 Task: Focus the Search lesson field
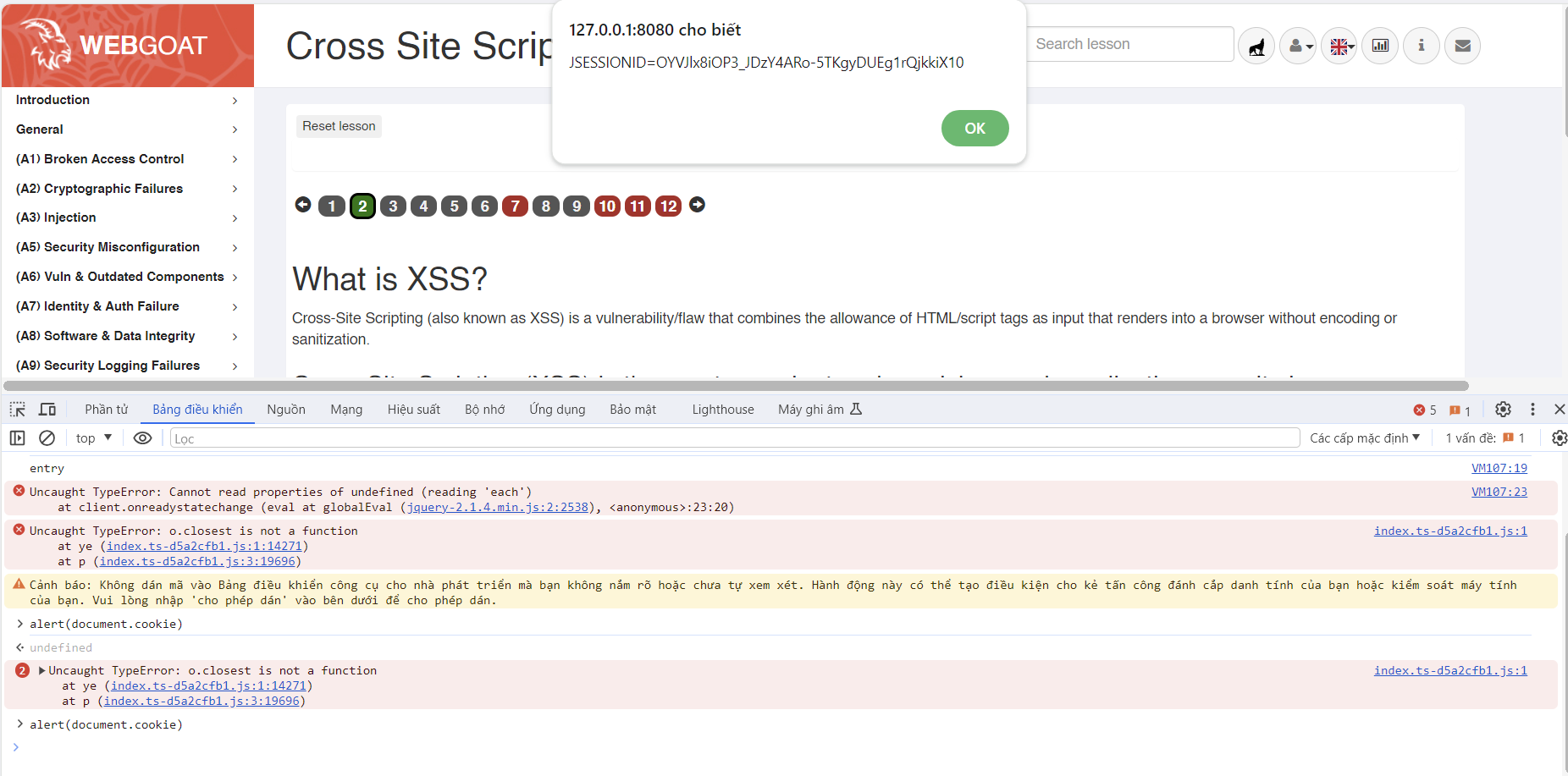pos(1130,44)
